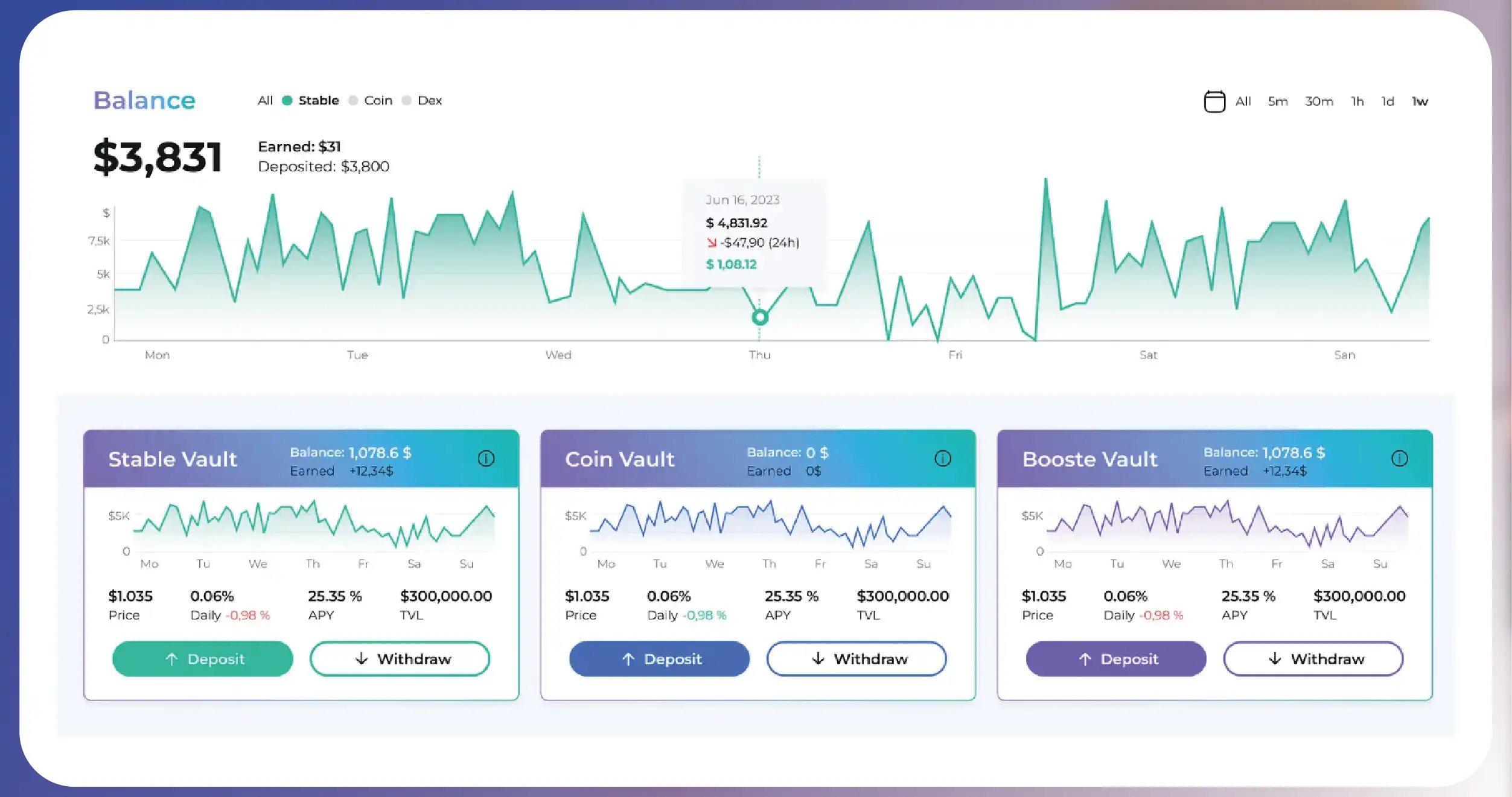Select the Dex balance filter

click(x=431, y=100)
